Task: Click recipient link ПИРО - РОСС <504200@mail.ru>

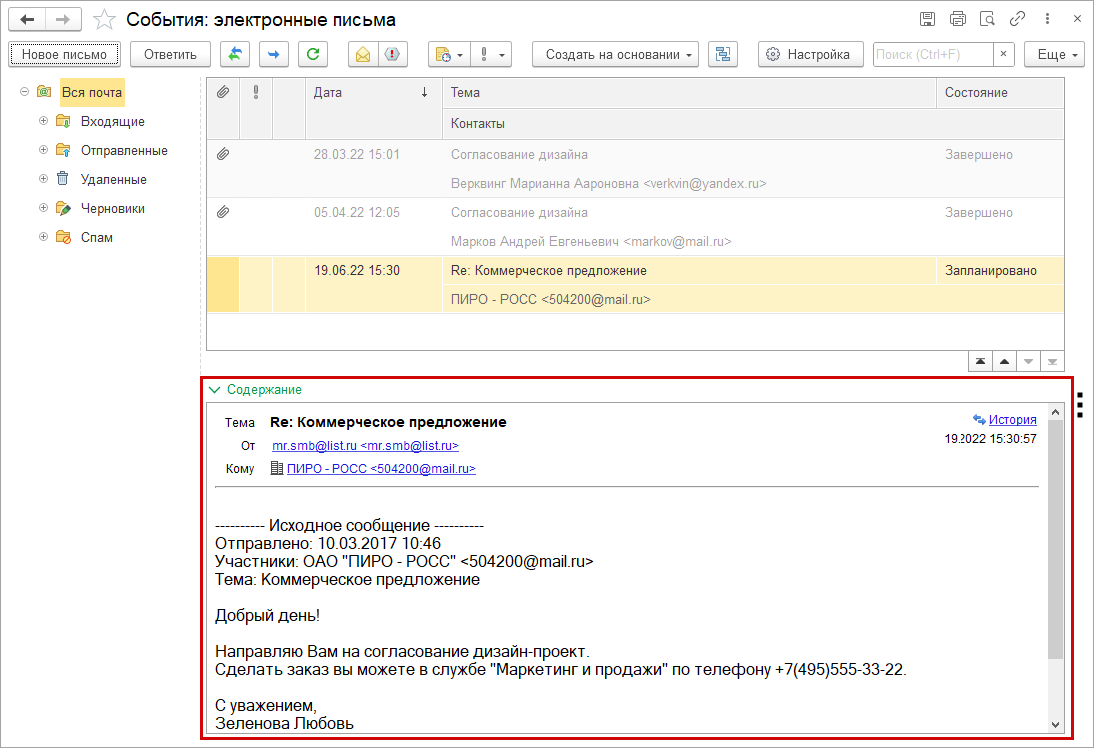Action: (x=381, y=469)
